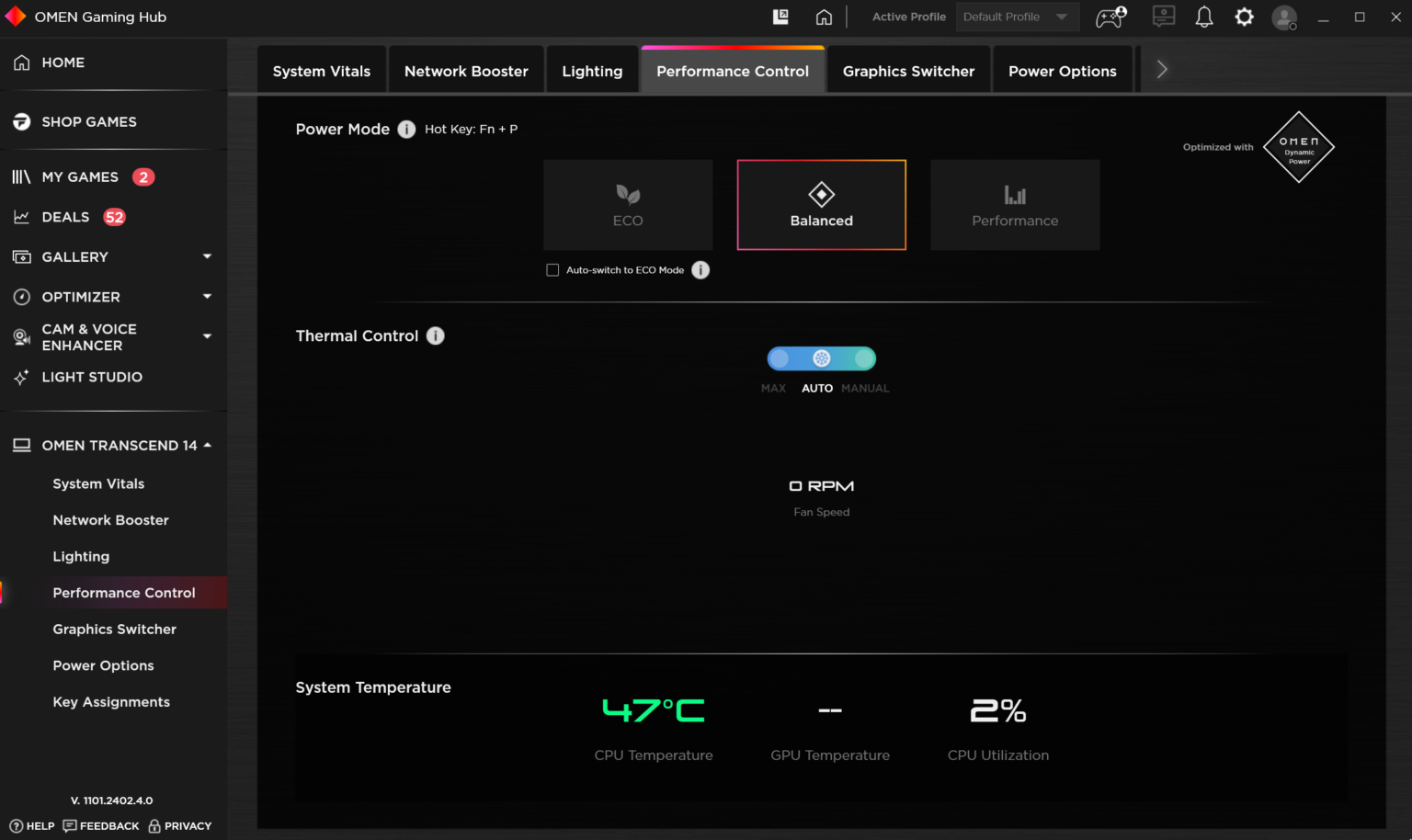Click the user profile avatar icon

[1284, 17]
